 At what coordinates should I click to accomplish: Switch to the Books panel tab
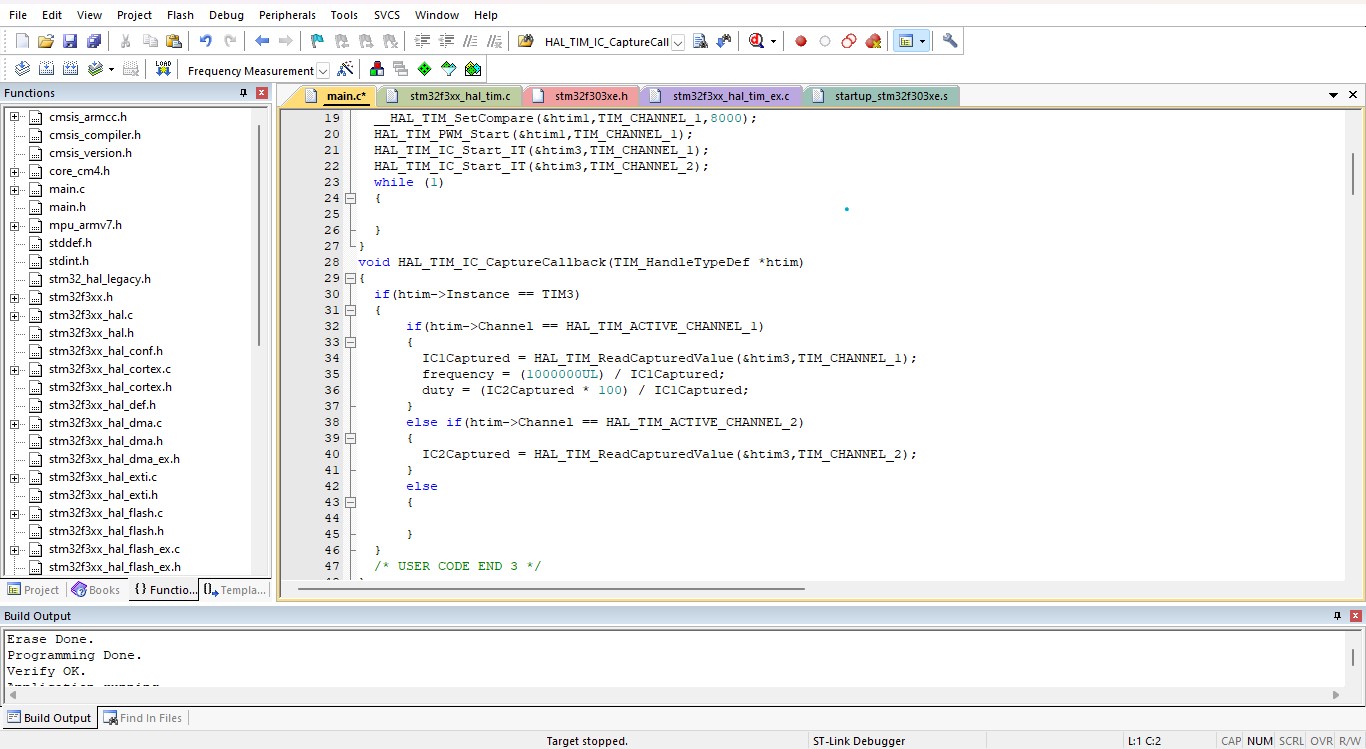[x=96, y=590]
